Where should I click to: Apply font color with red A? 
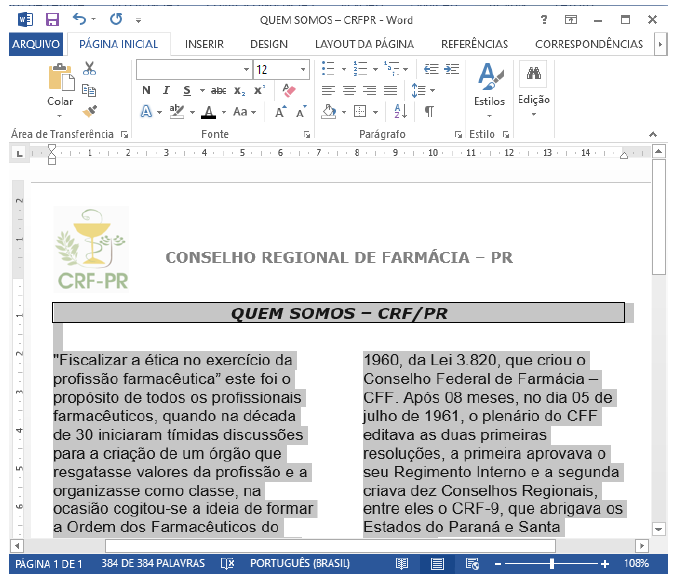pyautogui.click(x=209, y=112)
